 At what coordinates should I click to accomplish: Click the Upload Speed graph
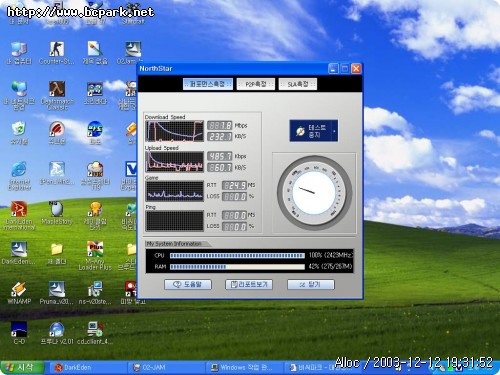(x=174, y=162)
